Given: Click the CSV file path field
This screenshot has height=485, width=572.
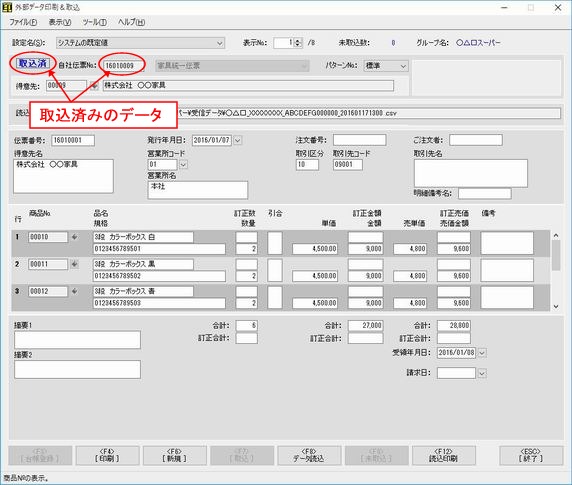Looking at the screenshot, I should (368, 113).
